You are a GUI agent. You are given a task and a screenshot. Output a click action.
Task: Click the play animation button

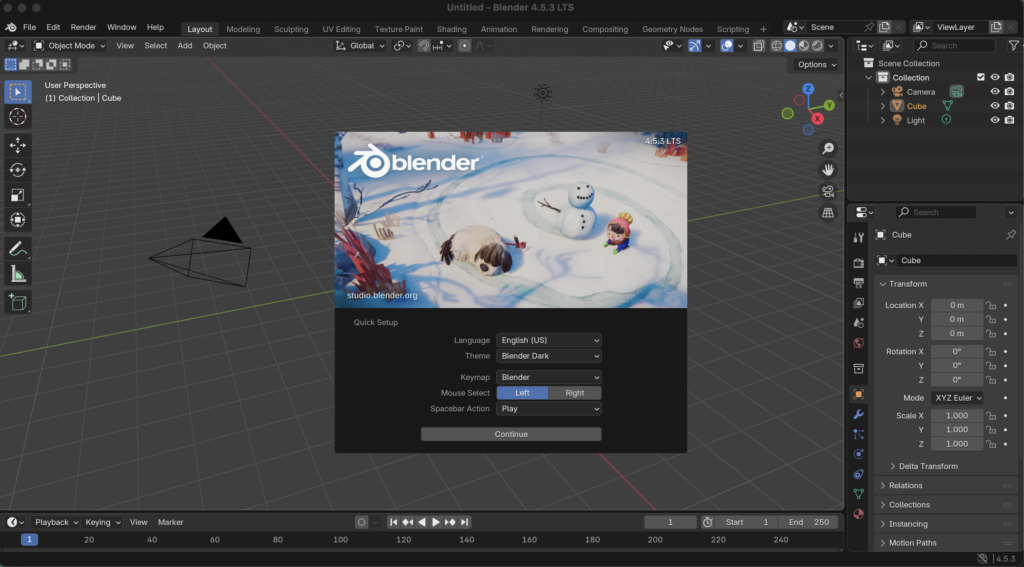436,523
